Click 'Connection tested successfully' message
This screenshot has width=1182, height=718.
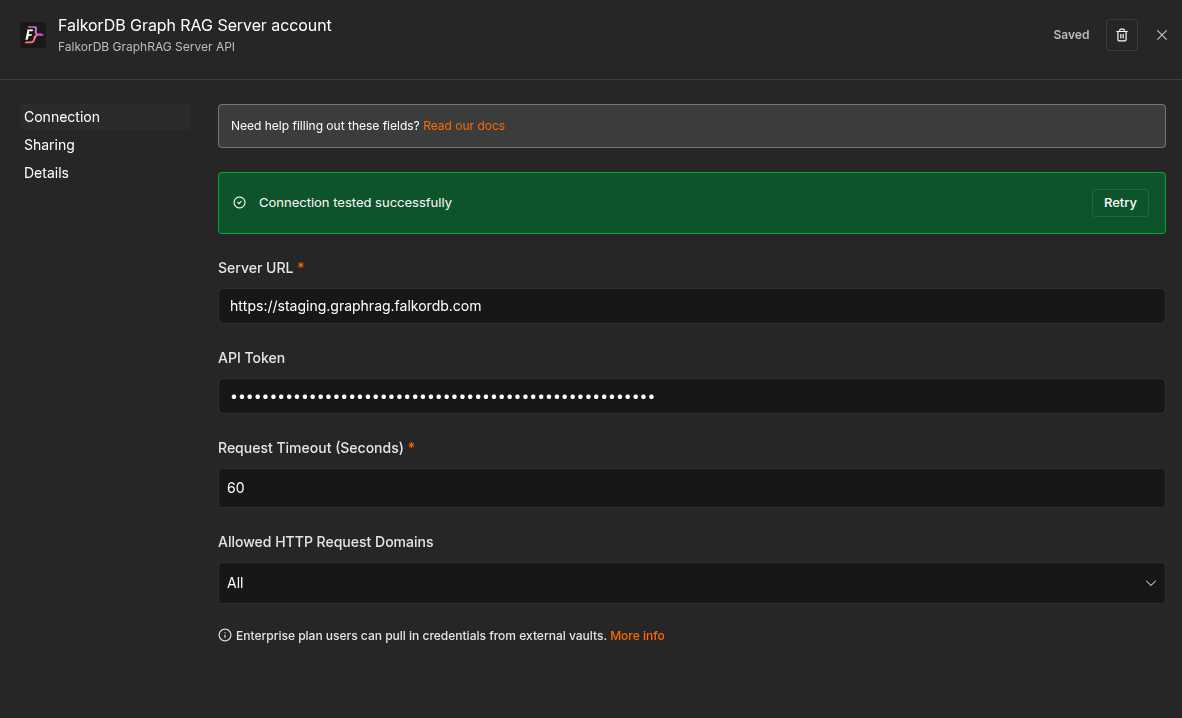pos(355,203)
